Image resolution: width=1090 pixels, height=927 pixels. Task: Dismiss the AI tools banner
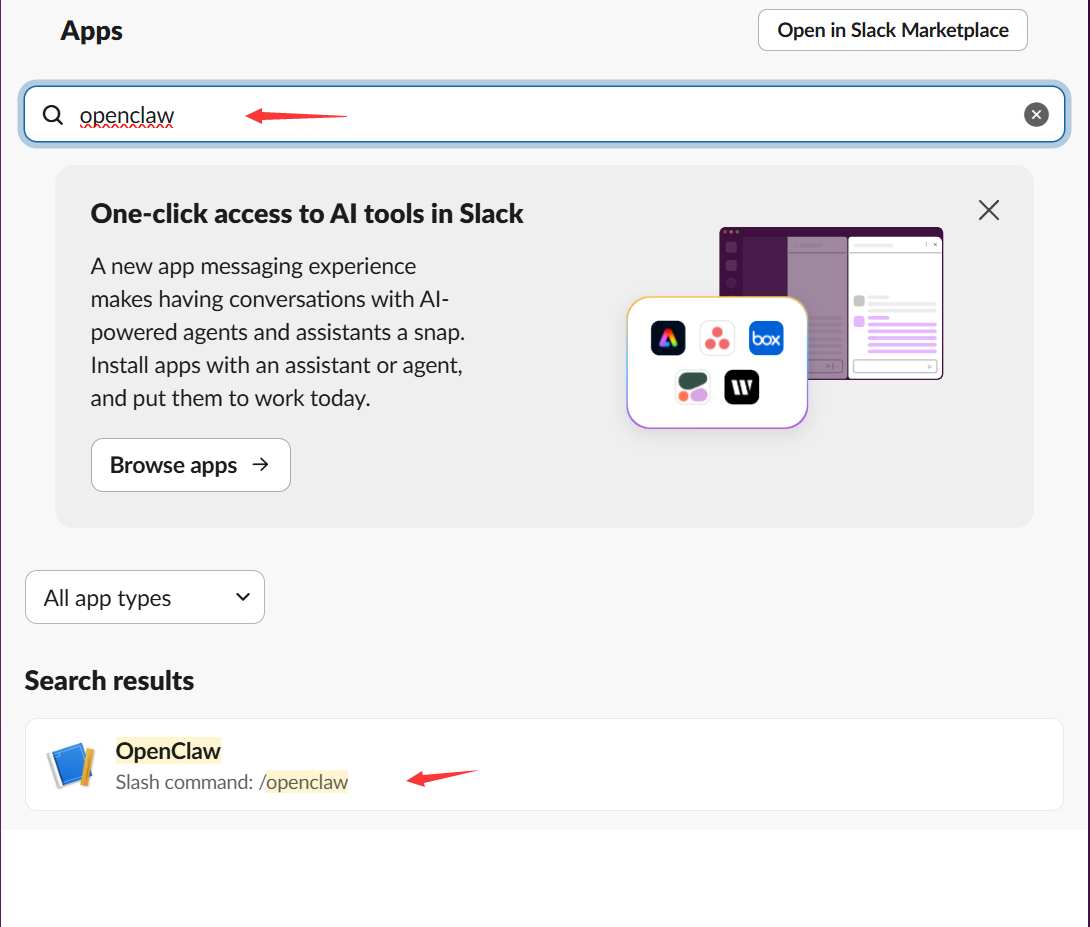pos(988,210)
